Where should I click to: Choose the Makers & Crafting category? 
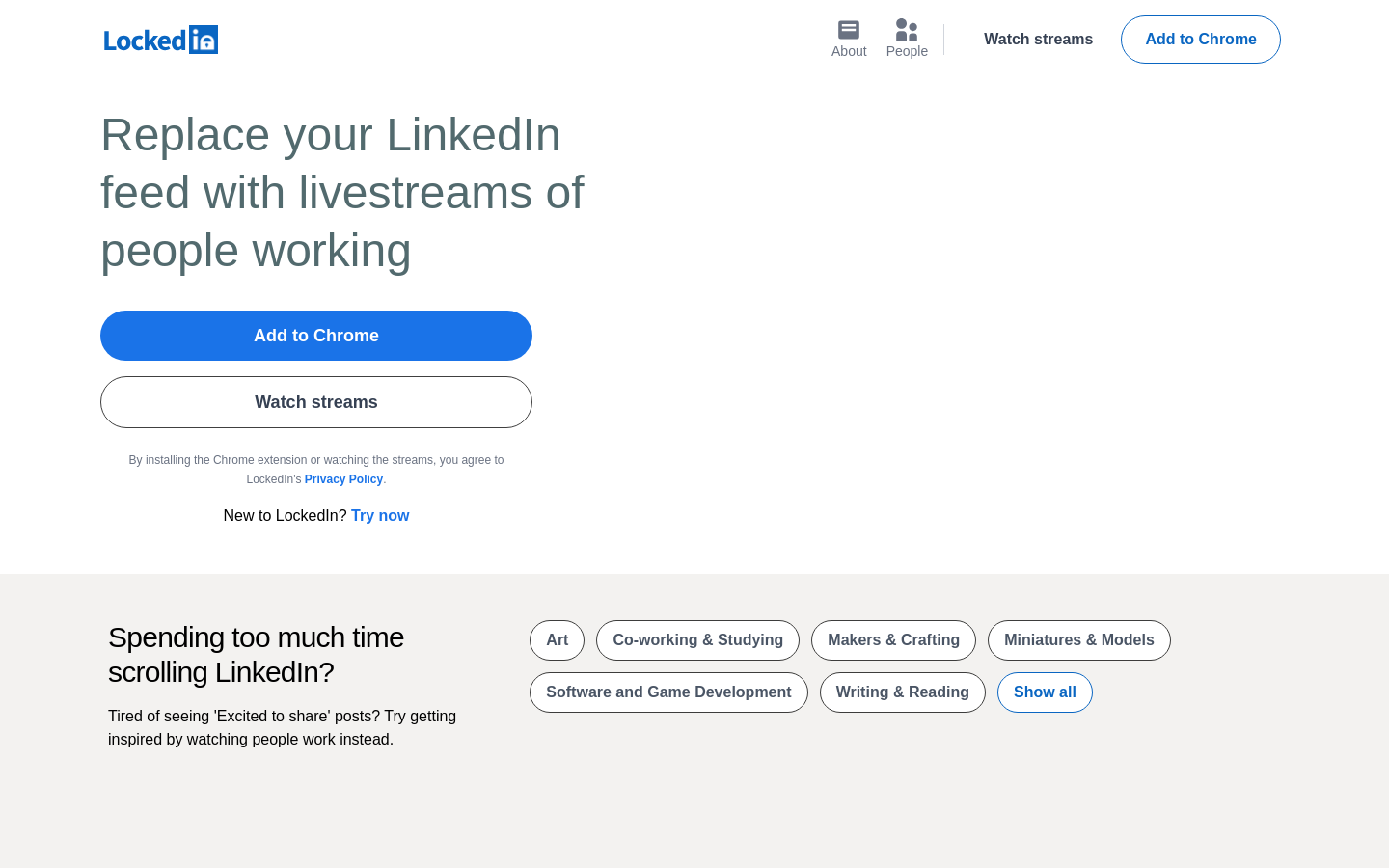[893, 640]
